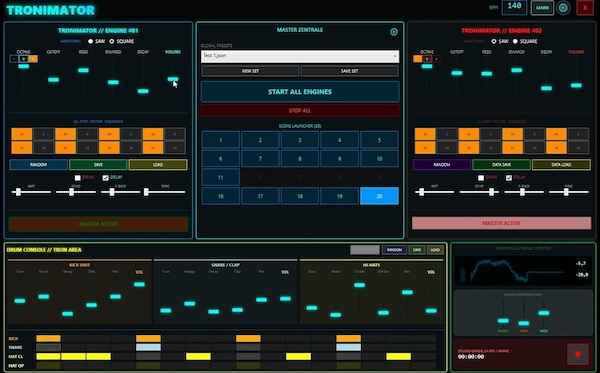The width and height of the screenshot is (600, 373).
Task: Toggle first SNARE step in drum grid
Action: point(49,347)
